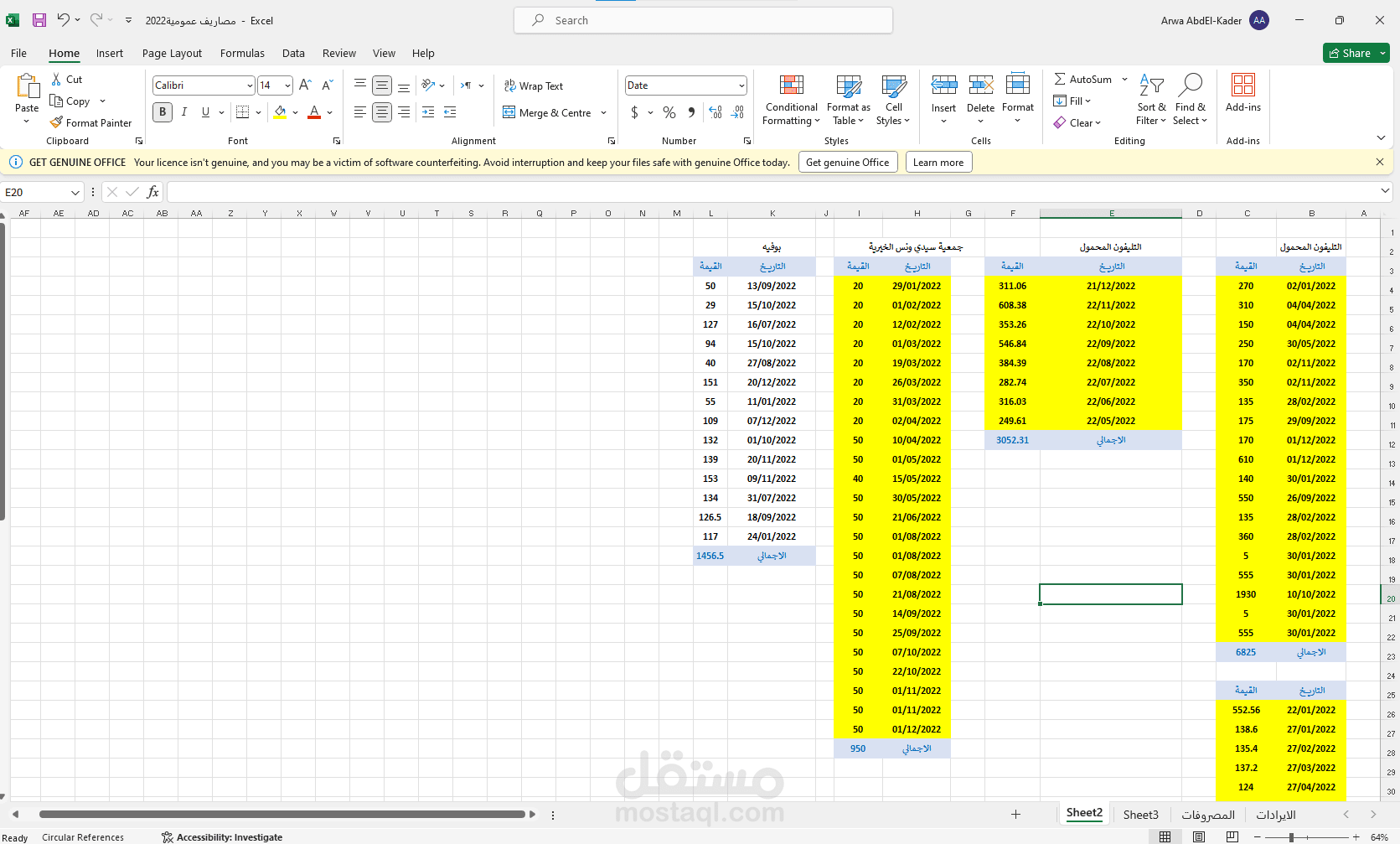Open the font name Calibri dropdown
Screen dimensions: 1400x844
click(250, 85)
